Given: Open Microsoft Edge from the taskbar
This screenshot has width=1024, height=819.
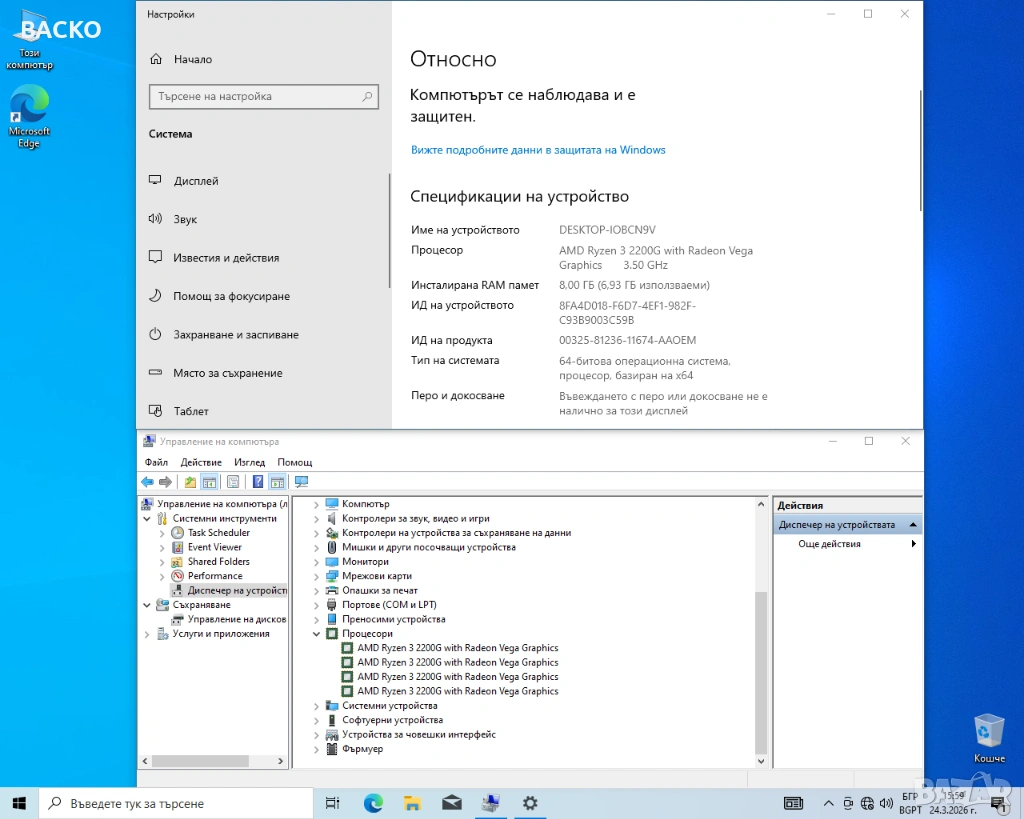Looking at the screenshot, I should [x=373, y=803].
